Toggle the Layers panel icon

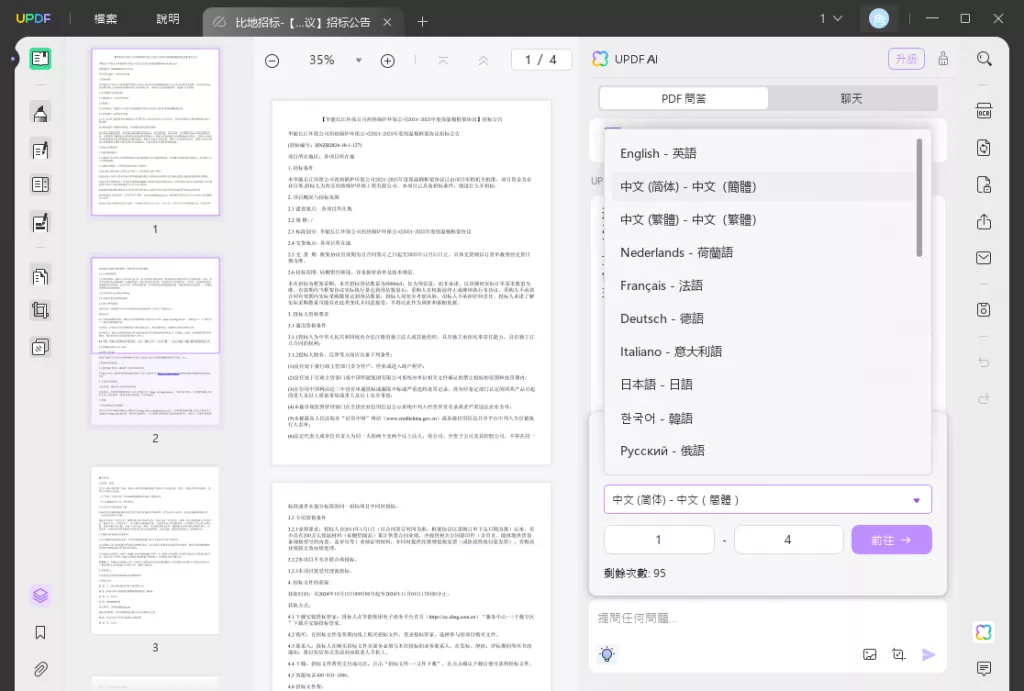(x=40, y=596)
